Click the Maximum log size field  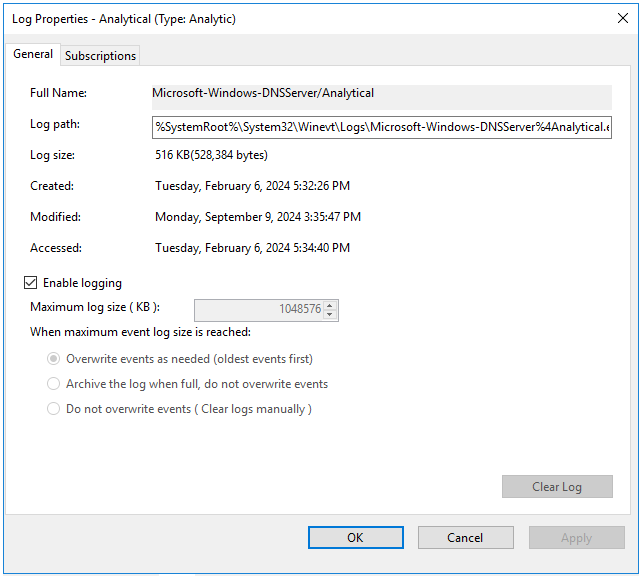point(258,310)
